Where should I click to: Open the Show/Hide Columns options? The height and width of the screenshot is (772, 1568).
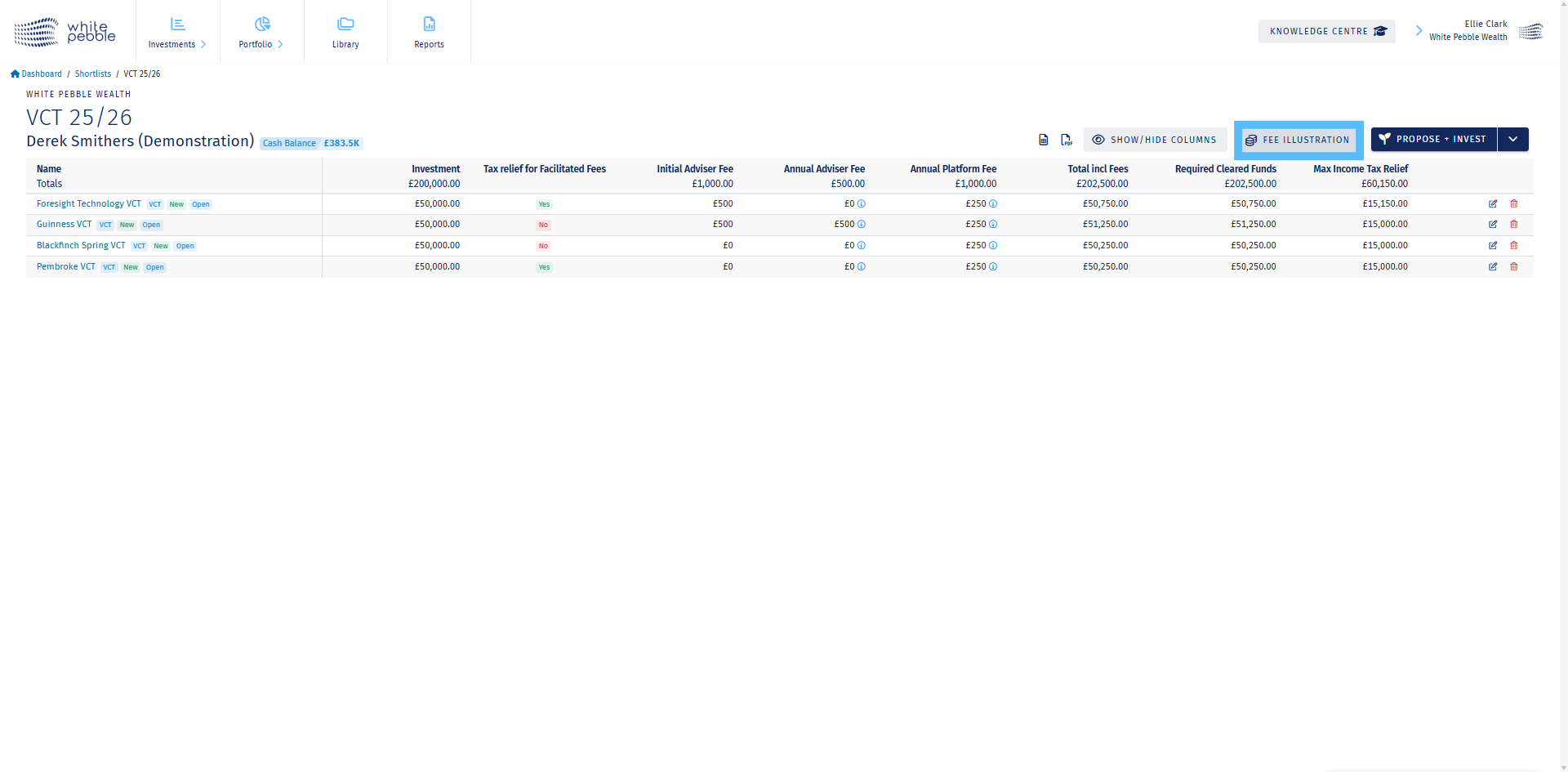[1155, 140]
